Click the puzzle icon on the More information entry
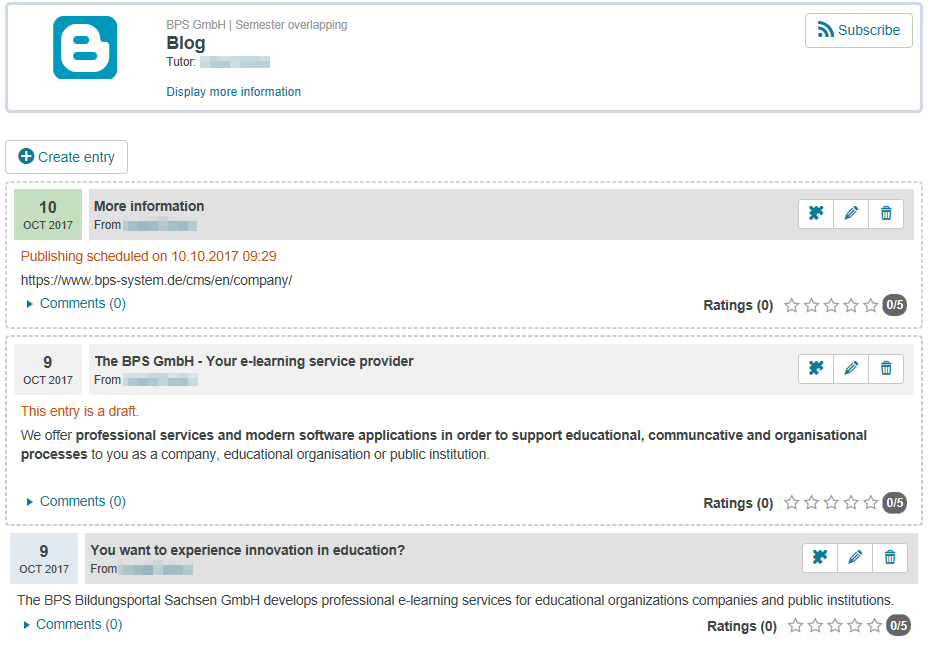Screen dimensions: 933x645 pos(816,214)
